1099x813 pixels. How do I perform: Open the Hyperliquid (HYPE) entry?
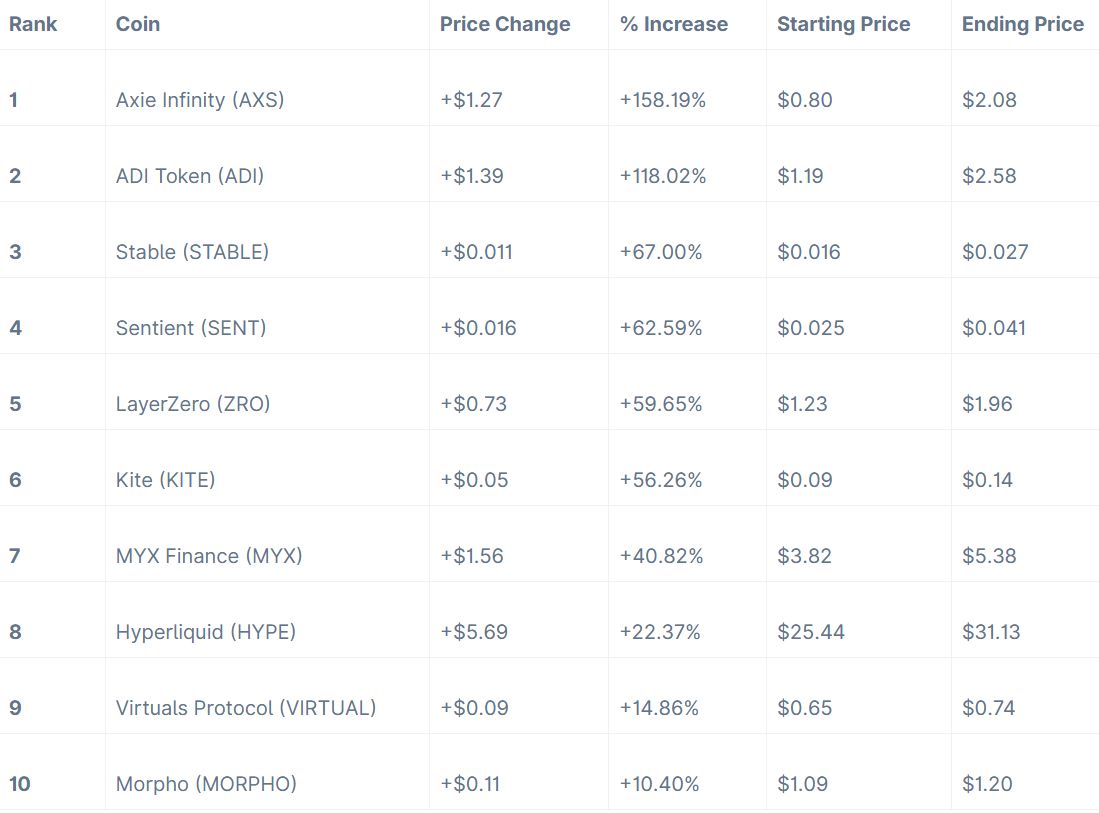point(206,632)
